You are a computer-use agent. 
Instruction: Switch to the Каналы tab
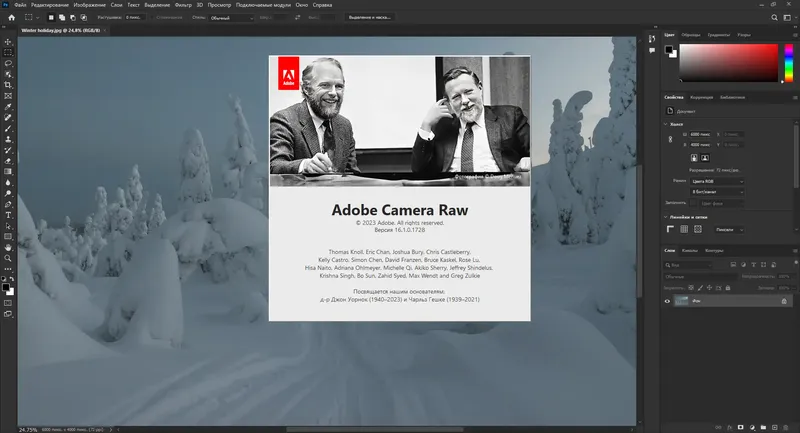click(x=690, y=250)
